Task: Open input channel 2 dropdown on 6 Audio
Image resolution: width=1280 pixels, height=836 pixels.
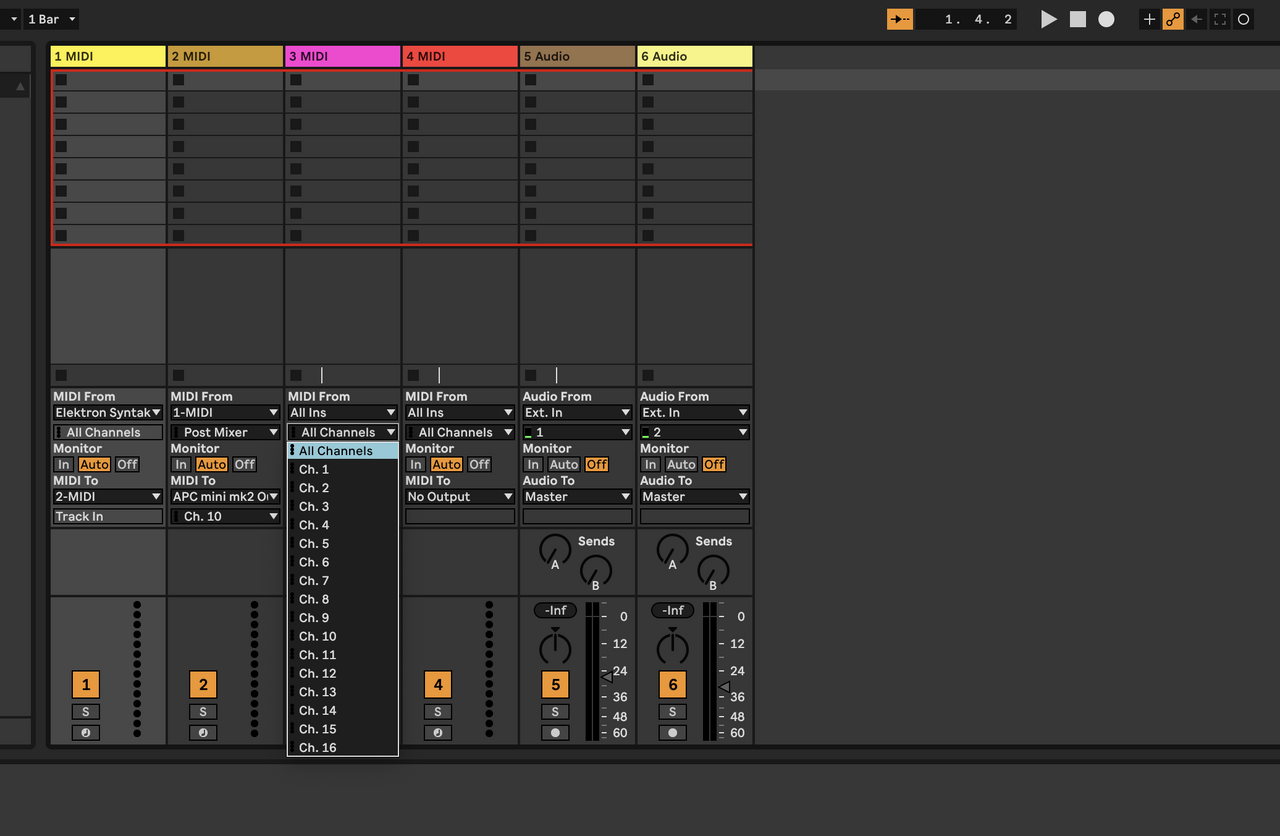Action: coord(695,432)
